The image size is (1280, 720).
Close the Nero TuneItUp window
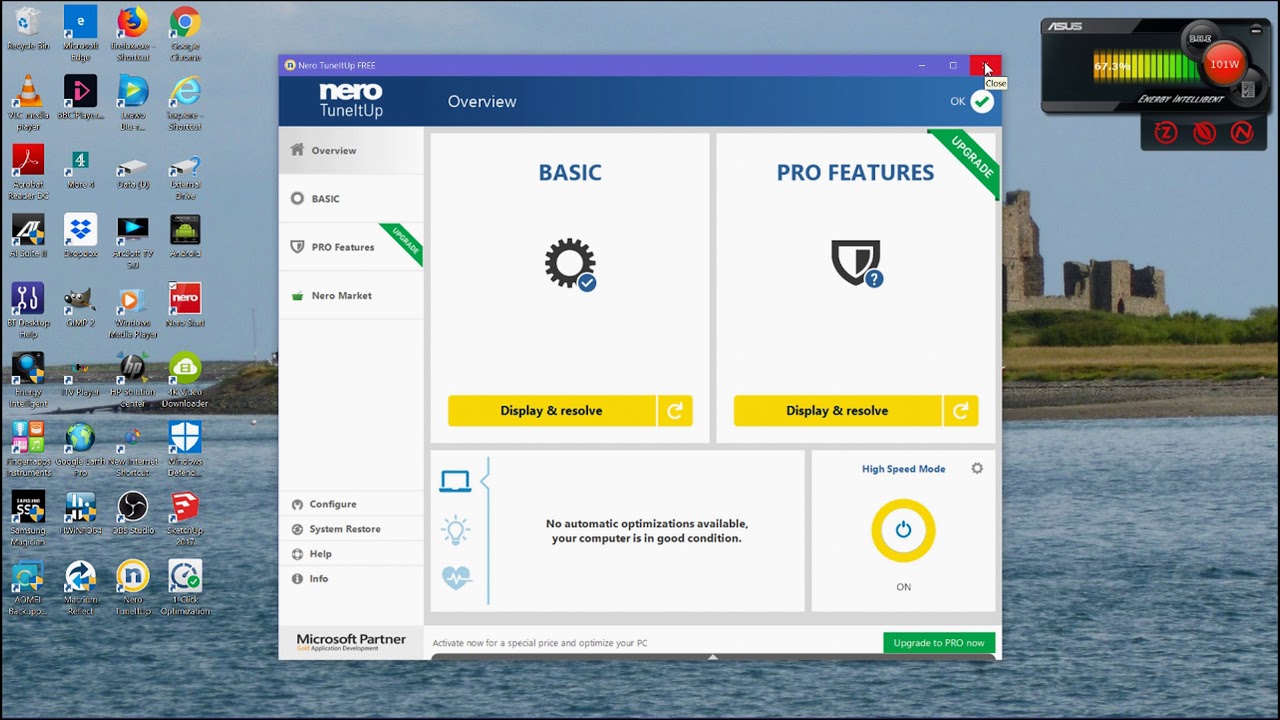click(x=985, y=65)
